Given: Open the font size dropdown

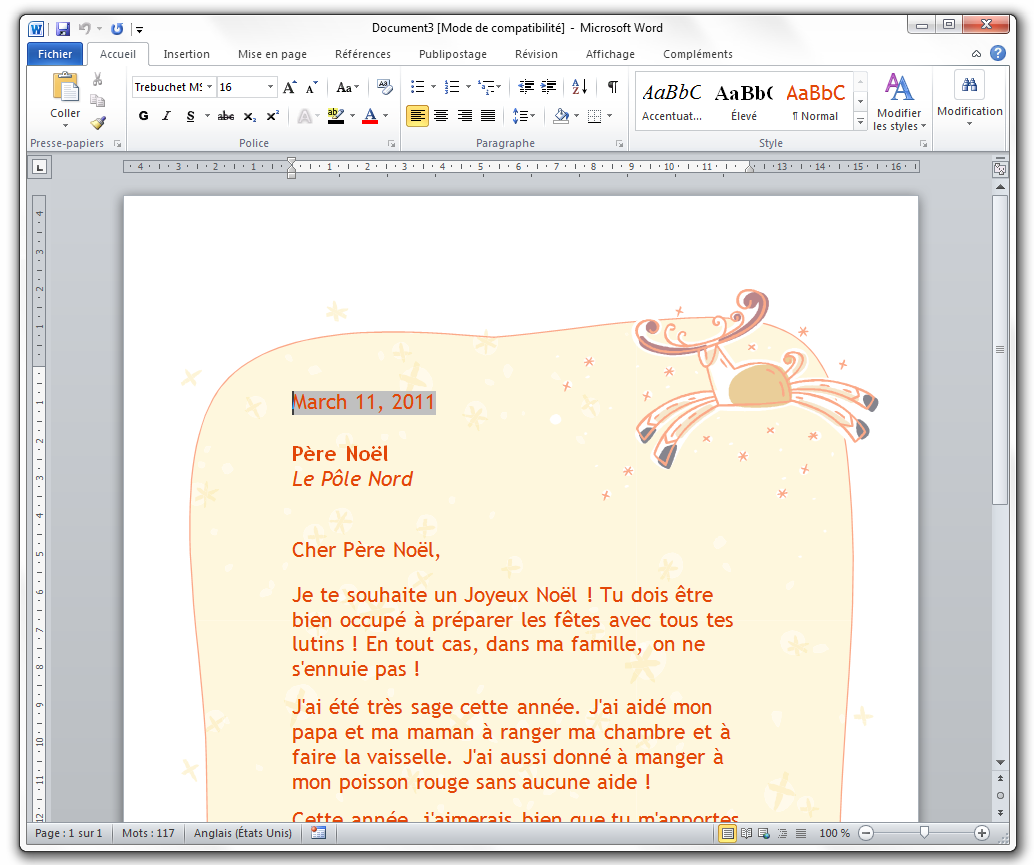Looking at the screenshot, I should click(270, 87).
